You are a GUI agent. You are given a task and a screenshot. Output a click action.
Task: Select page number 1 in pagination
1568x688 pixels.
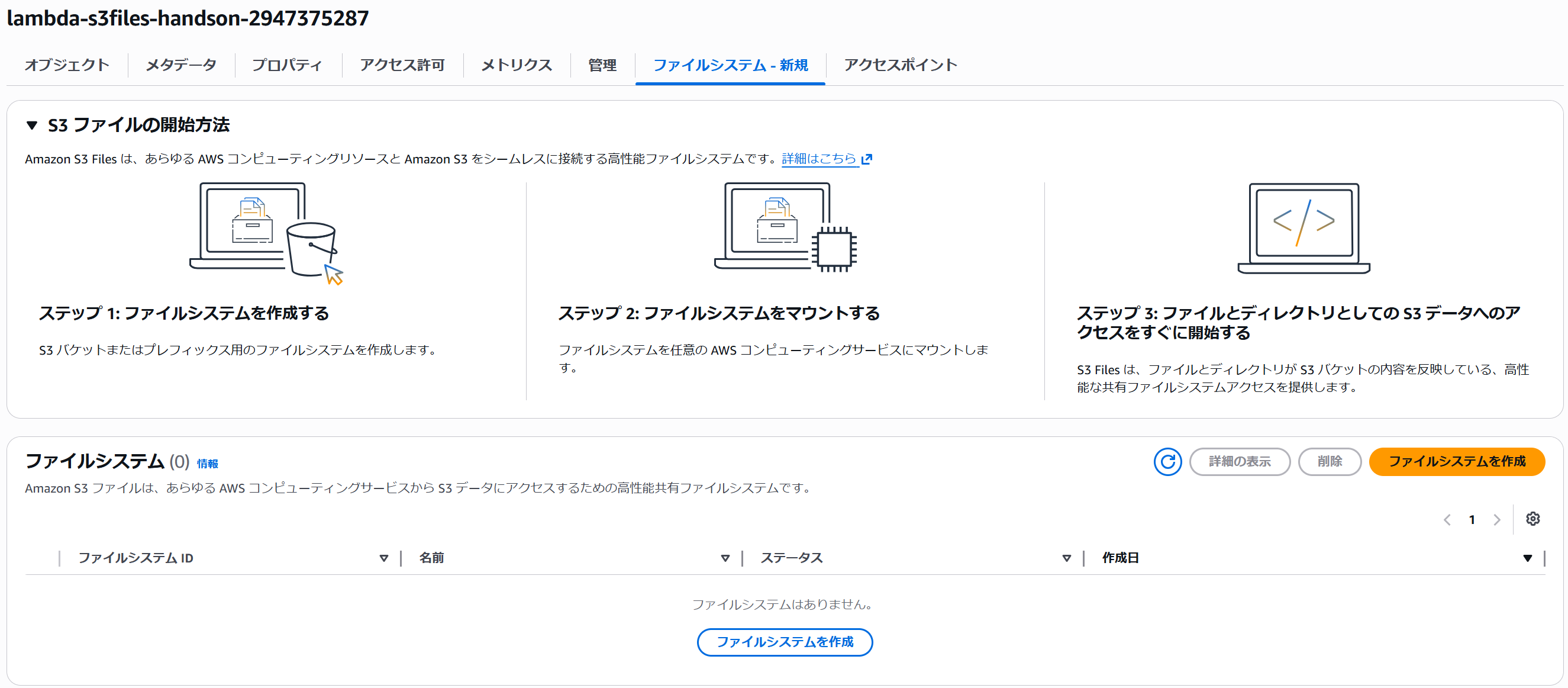(x=1472, y=519)
